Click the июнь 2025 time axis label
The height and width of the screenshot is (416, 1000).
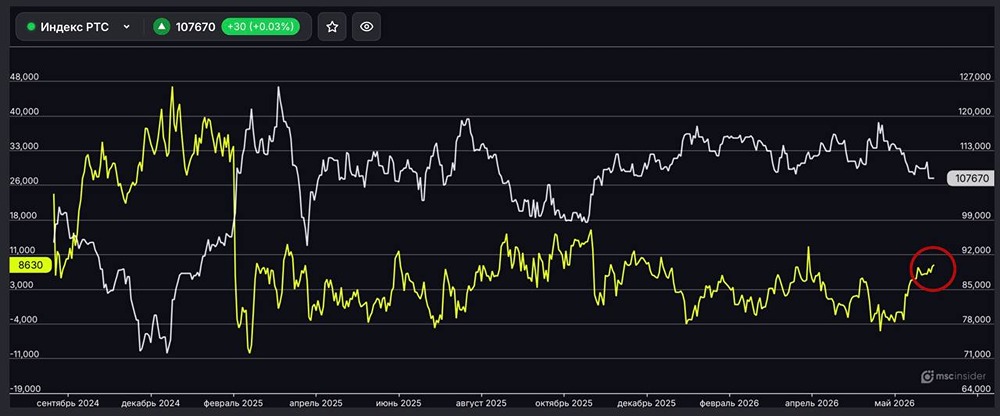click(399, 404)
